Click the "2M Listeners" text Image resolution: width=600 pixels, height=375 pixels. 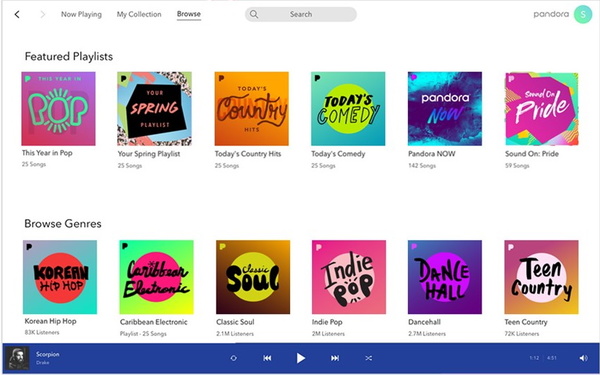click(328, 334)
